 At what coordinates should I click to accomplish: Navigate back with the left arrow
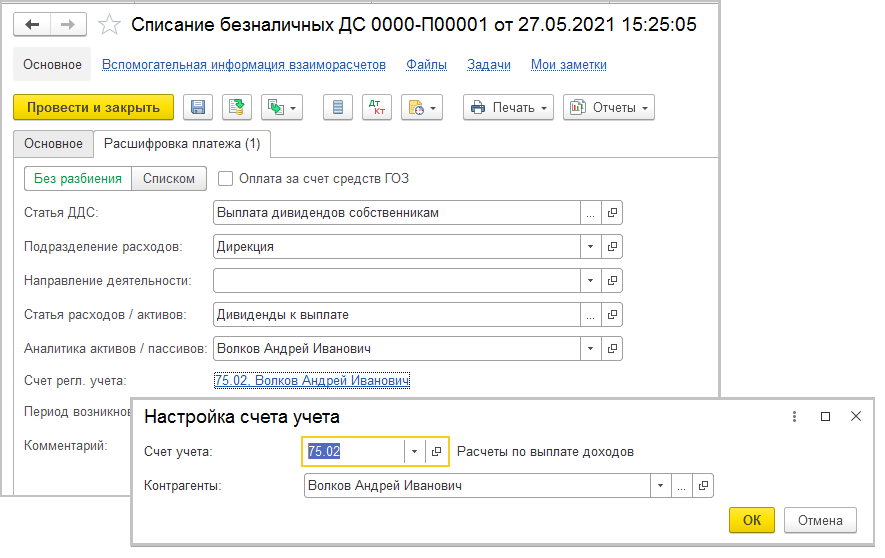pos(32,24)
